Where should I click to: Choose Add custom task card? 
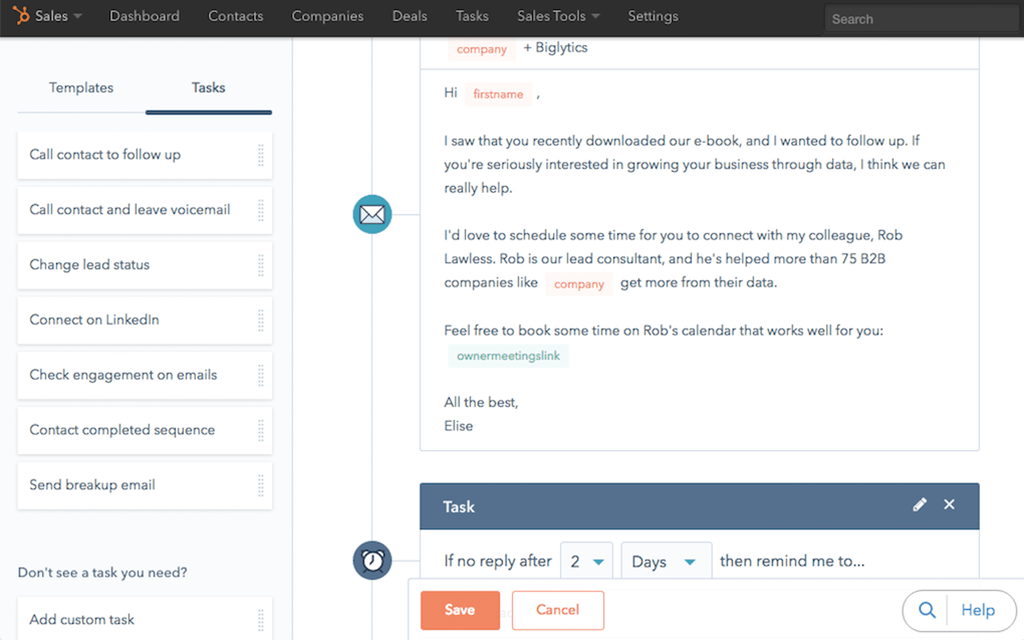pyautogui.click(x=144, y=618)
